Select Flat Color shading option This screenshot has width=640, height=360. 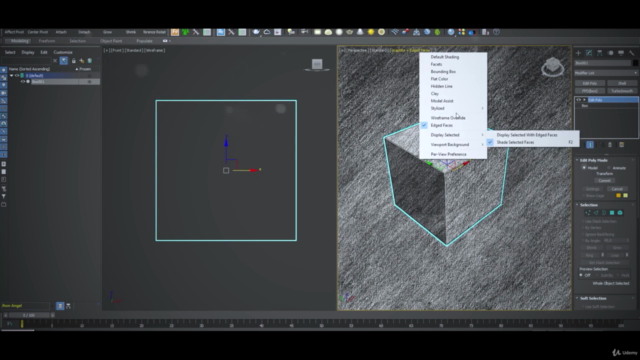pos(439,79)
